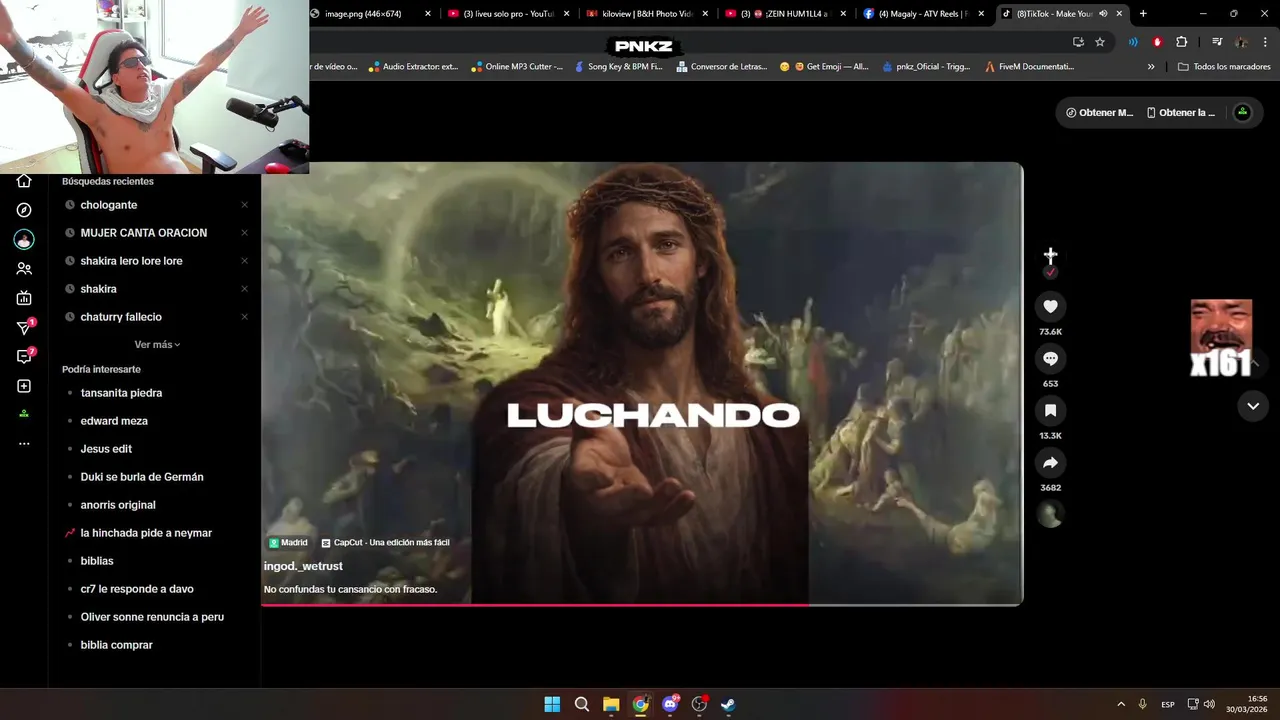Share the video using the arrow icon
Viewport: 1280px width, 720px height.
[1050, 463]
